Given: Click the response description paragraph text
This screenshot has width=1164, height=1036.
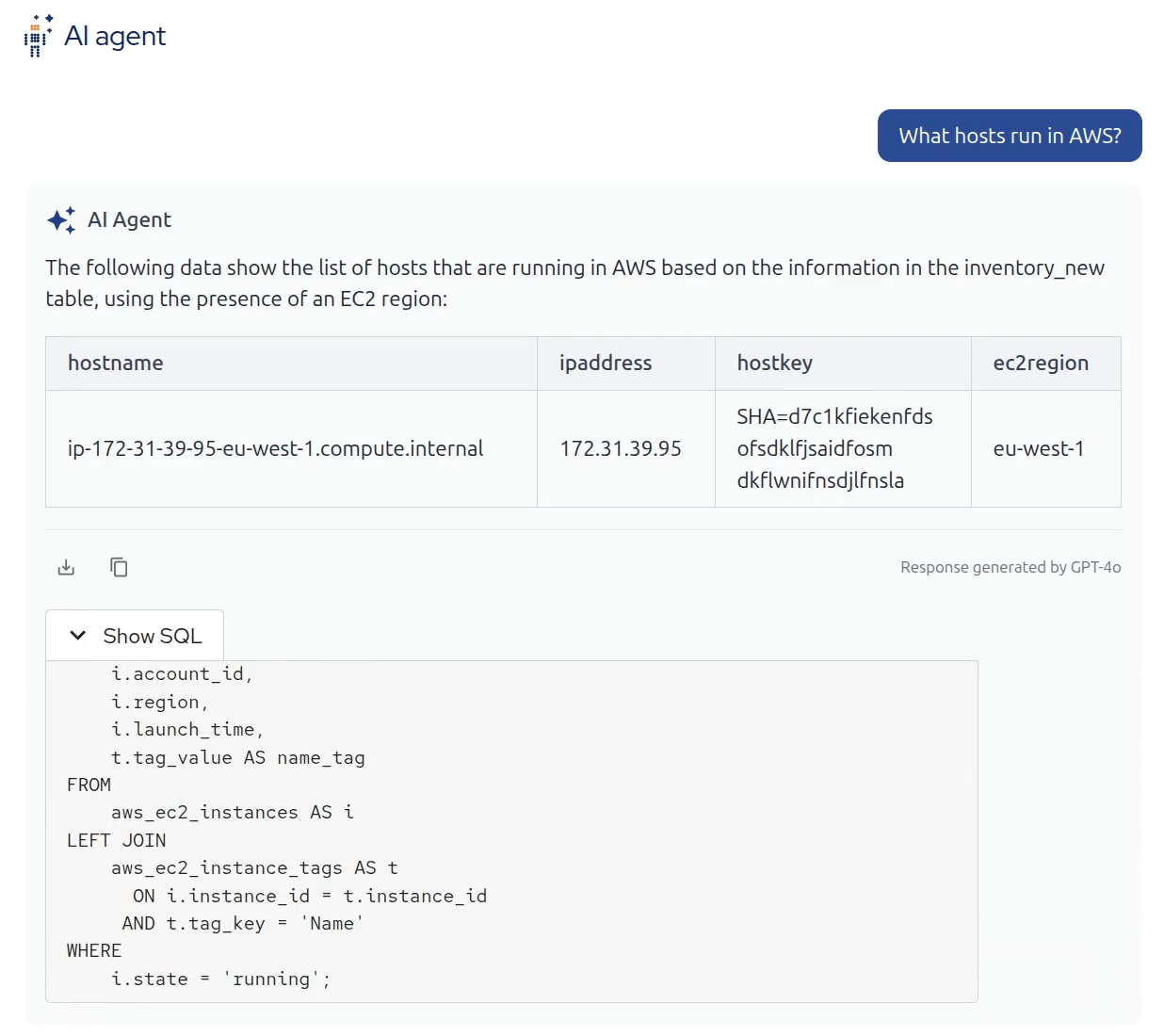Looking at the screenshot, I should (574, 283).
